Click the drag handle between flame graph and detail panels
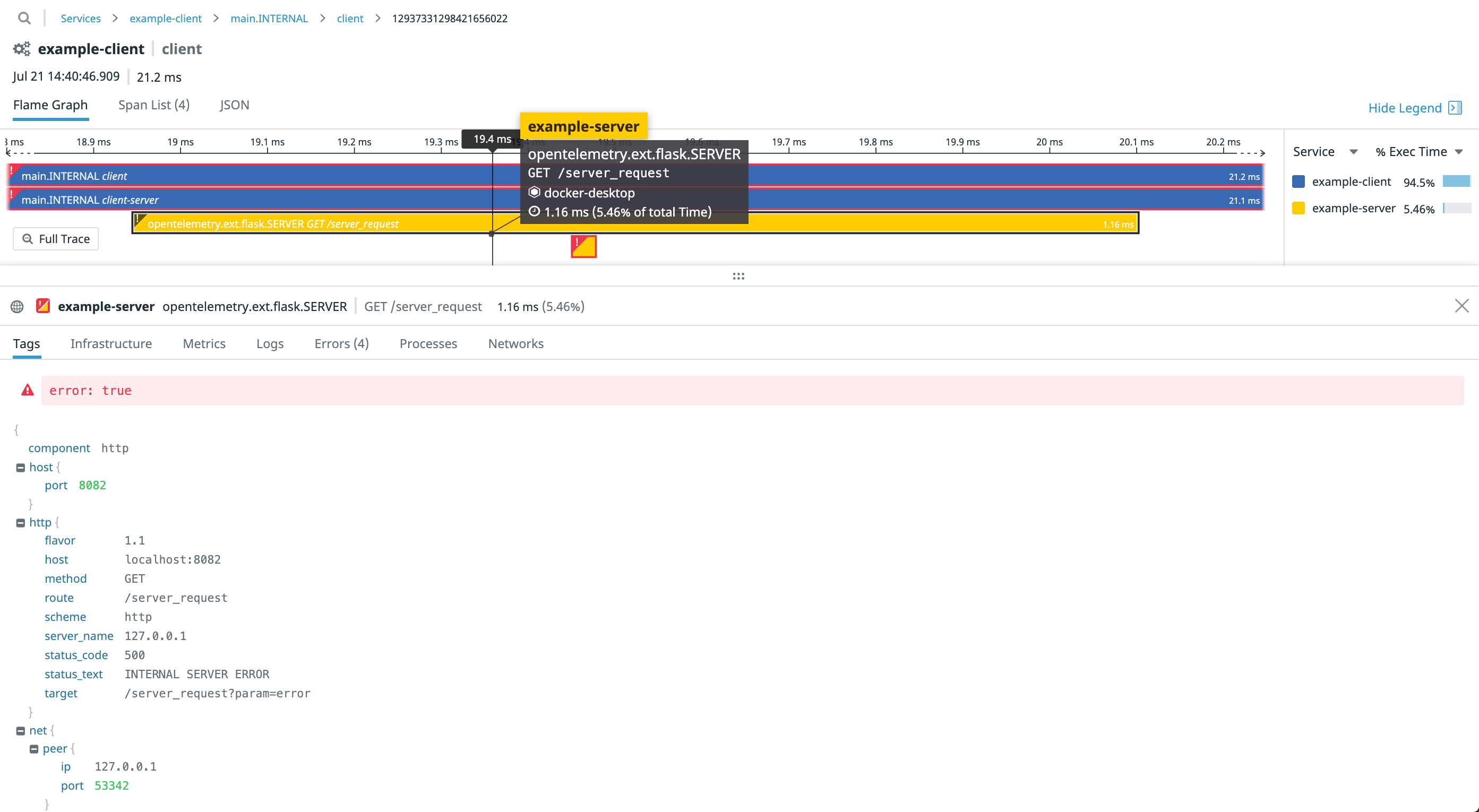1479x812 pixels. pyautogui.click(x=738, y=276)
